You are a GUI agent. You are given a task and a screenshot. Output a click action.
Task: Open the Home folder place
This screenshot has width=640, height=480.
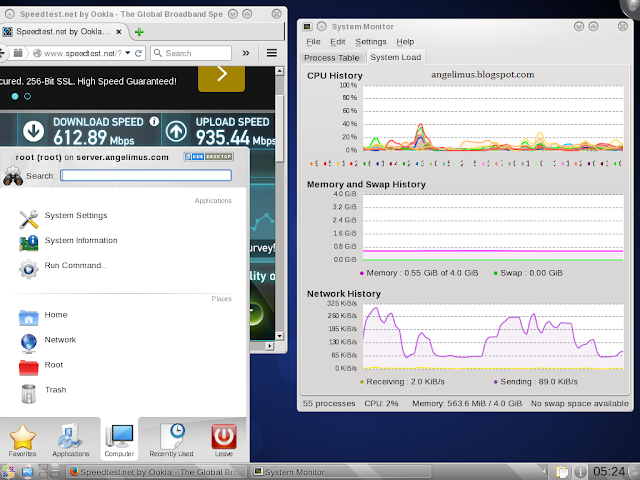pos(43,317)
